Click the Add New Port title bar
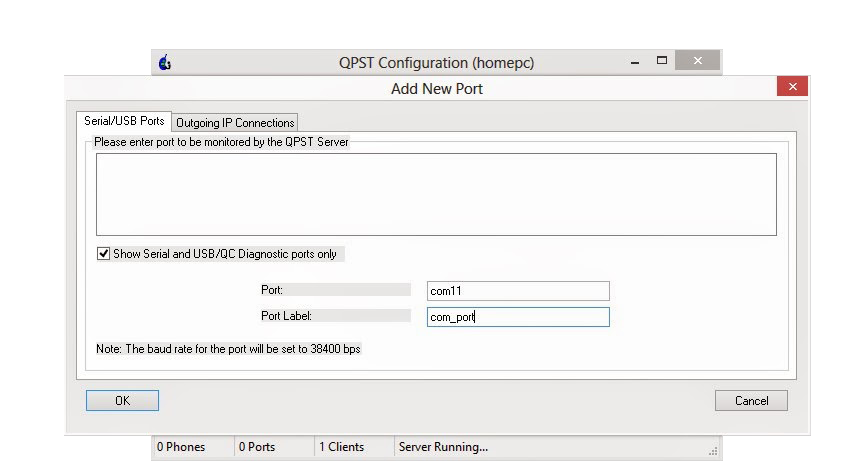This screenshot has width=855, height=476. coord(436,88)
